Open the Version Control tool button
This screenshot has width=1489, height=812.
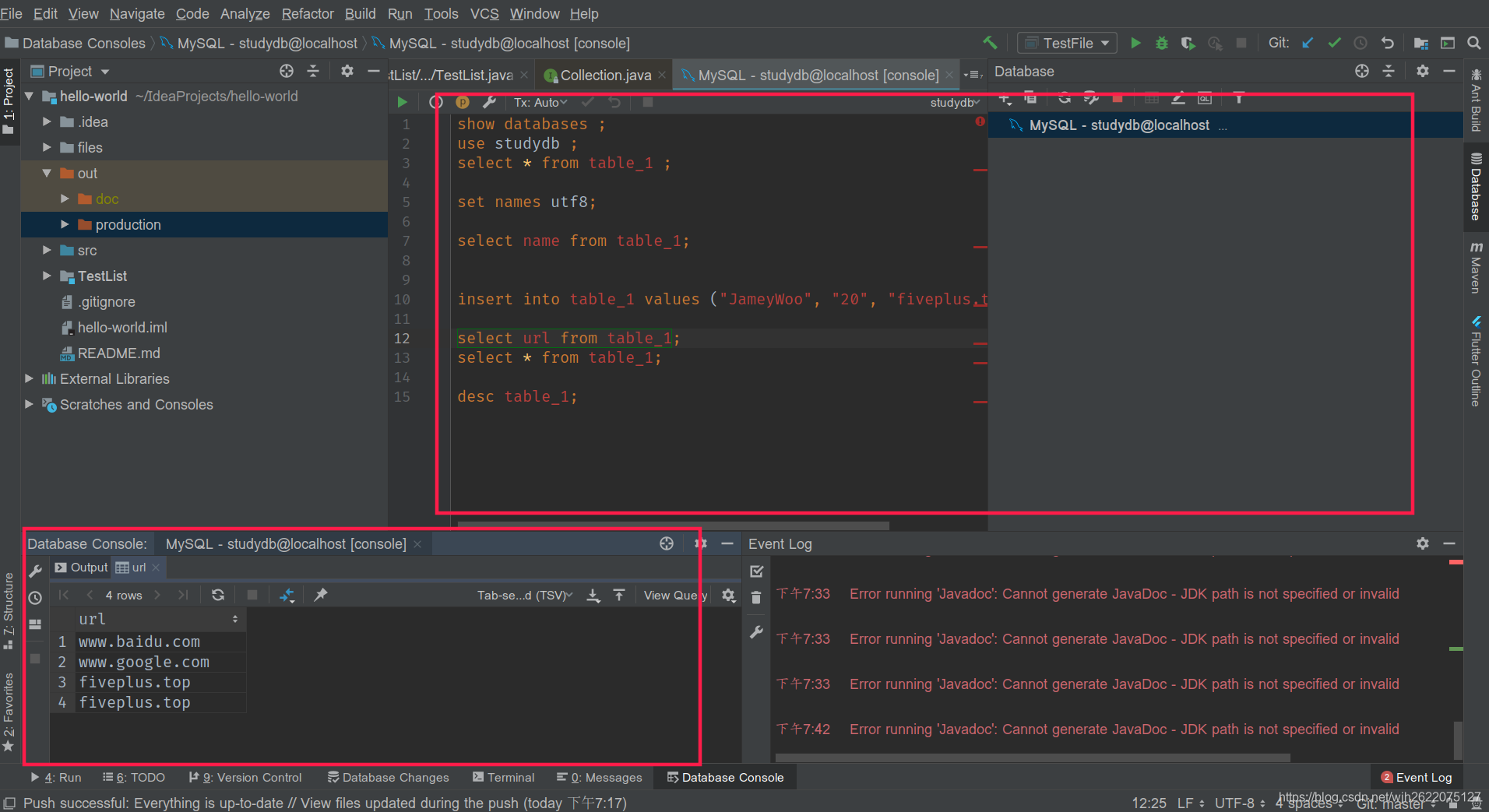(x=245, y=777)
